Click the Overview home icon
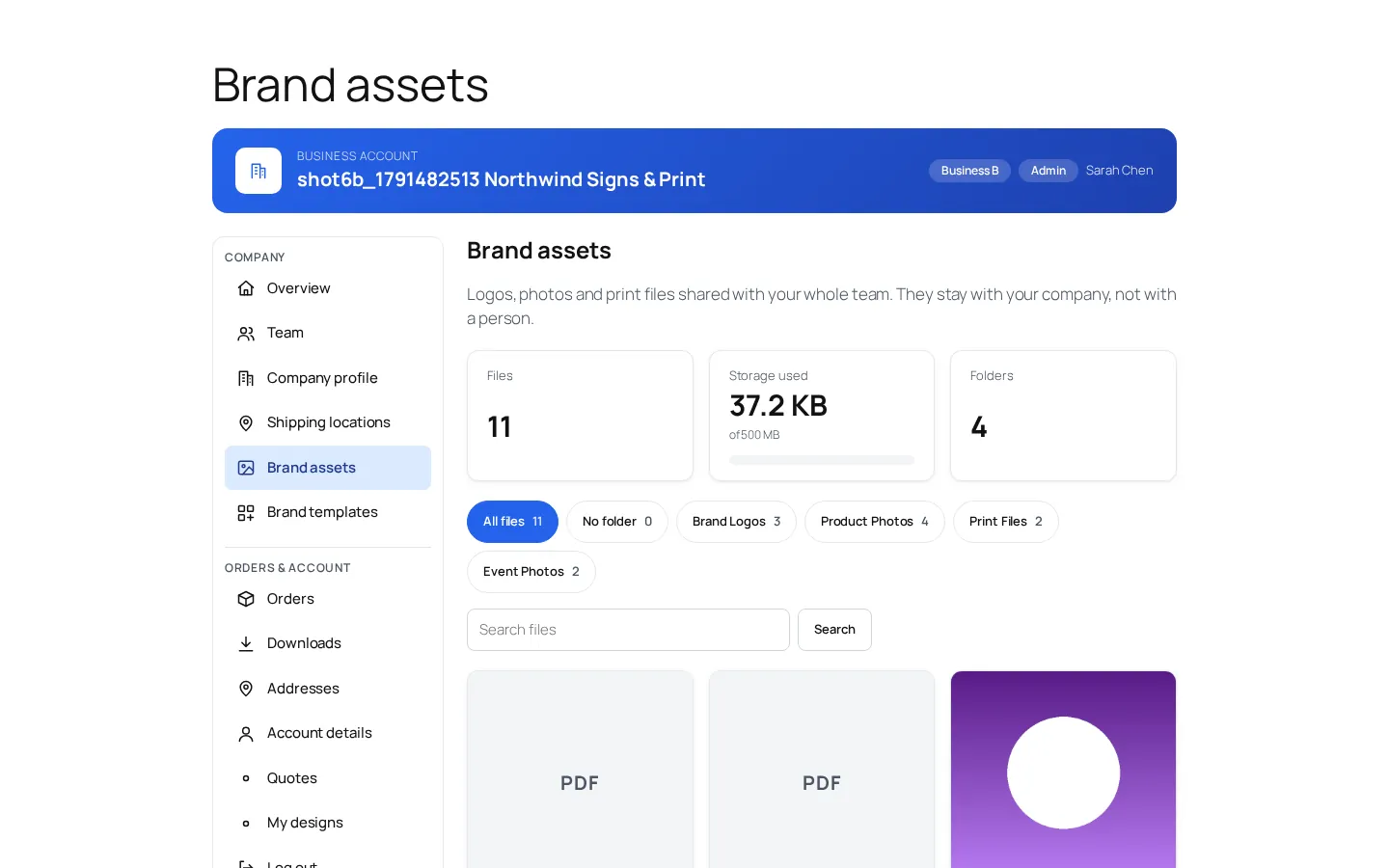This screenshot has height=868, width=1389. tap(246, 288)
